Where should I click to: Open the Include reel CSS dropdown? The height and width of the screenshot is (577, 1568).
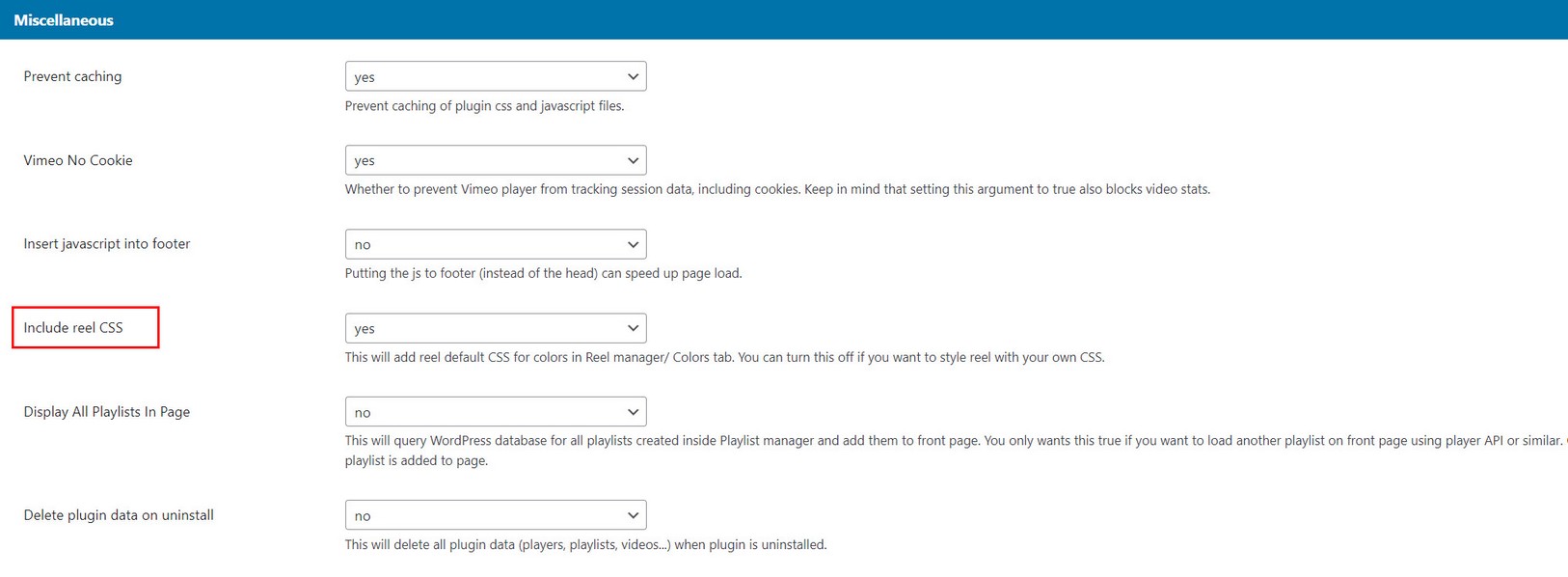495,328
